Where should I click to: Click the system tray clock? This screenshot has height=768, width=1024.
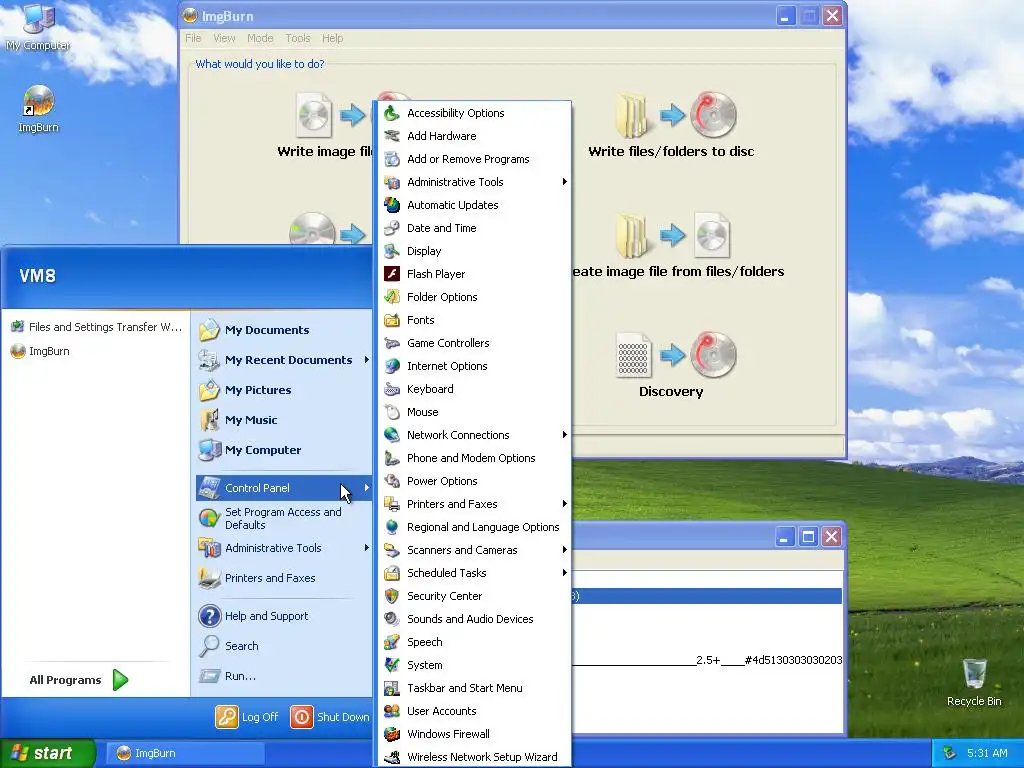point(987,753)
